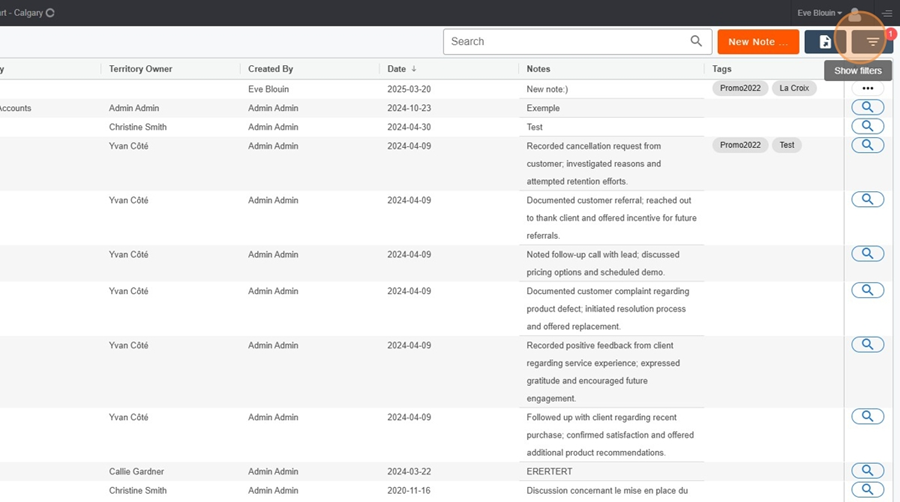Image resolution: width=900 pixels, height=502 pixels.
Task: View details of the Exemple note
Action: coord(867,107)
